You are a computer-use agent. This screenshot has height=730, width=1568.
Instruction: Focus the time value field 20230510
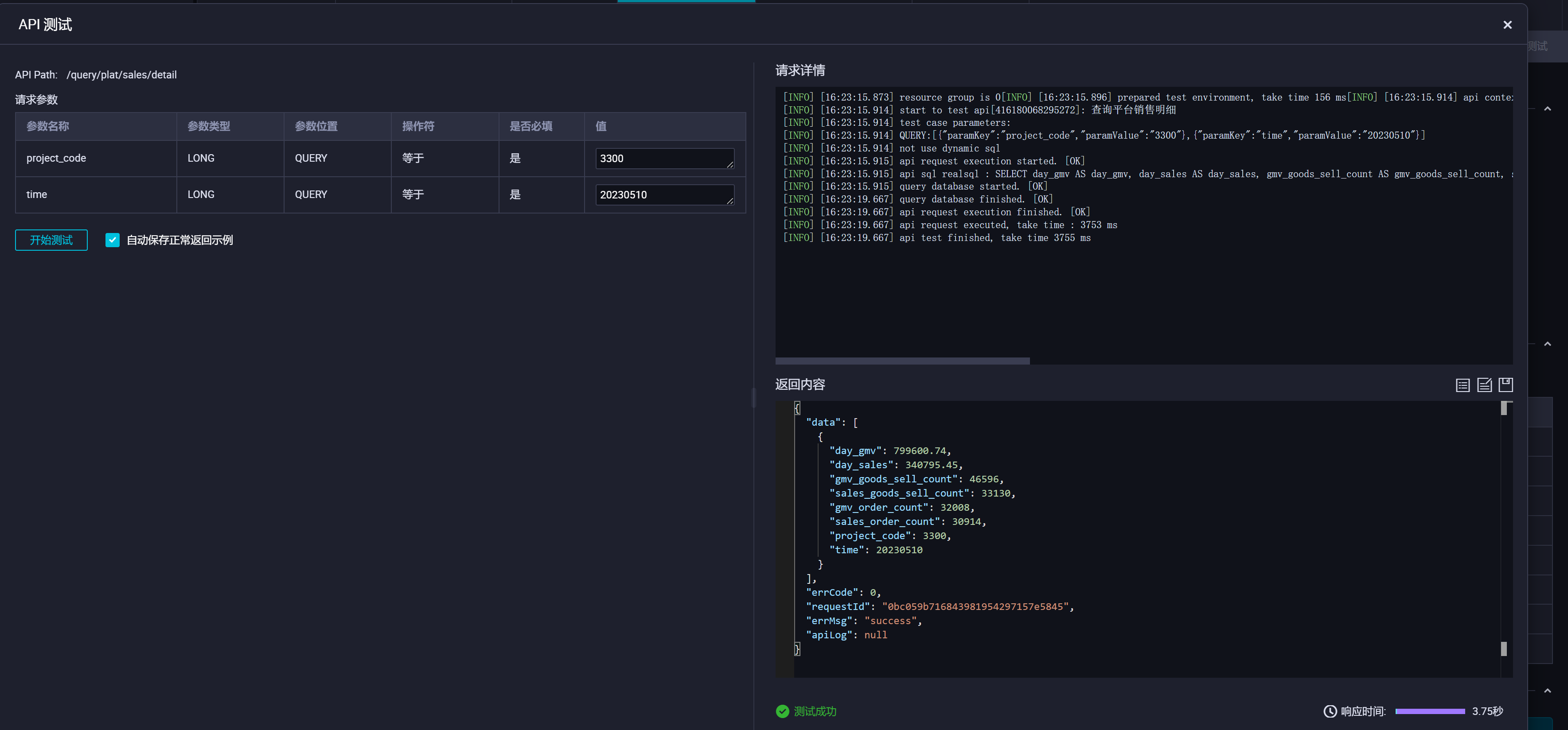click(x=665, y=194)
